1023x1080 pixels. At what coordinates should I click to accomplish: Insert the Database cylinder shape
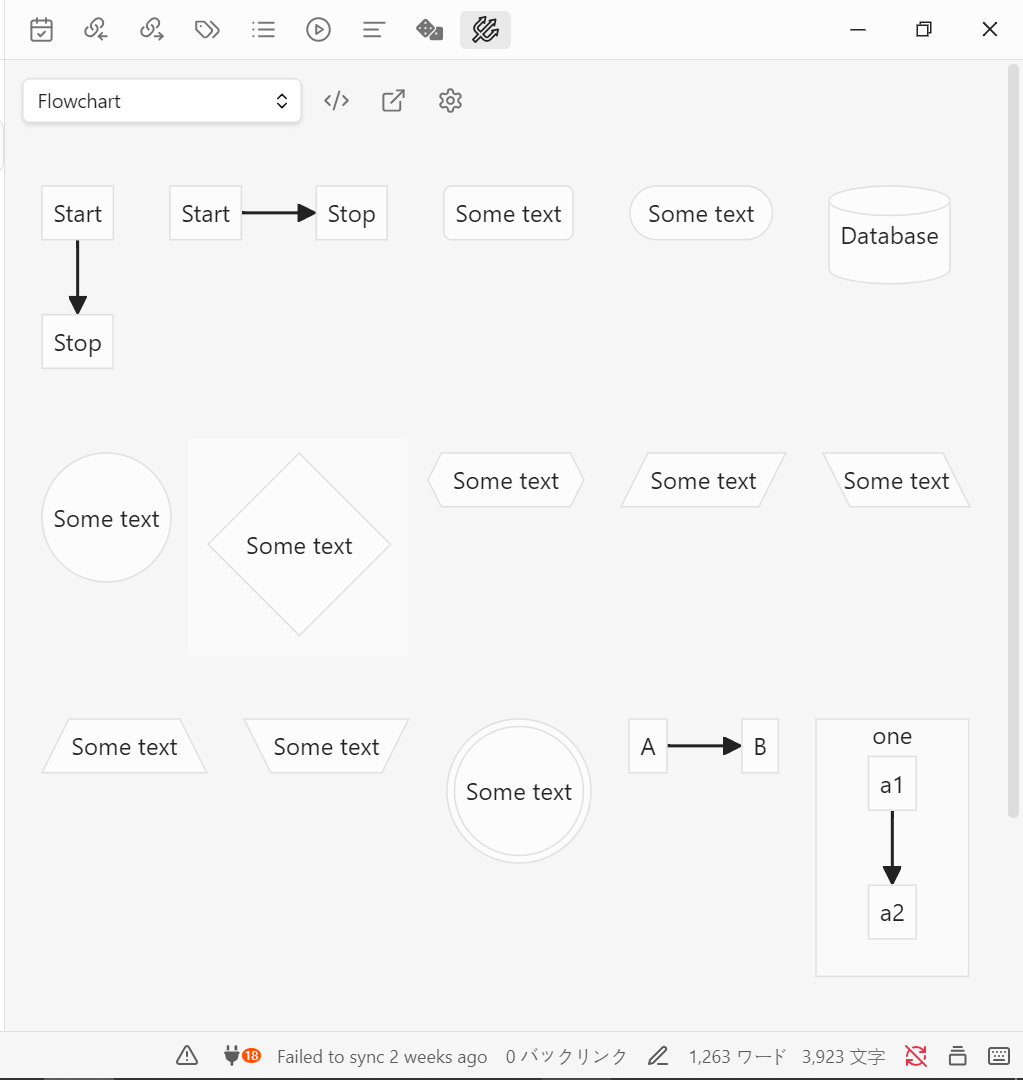pos(889,235)
